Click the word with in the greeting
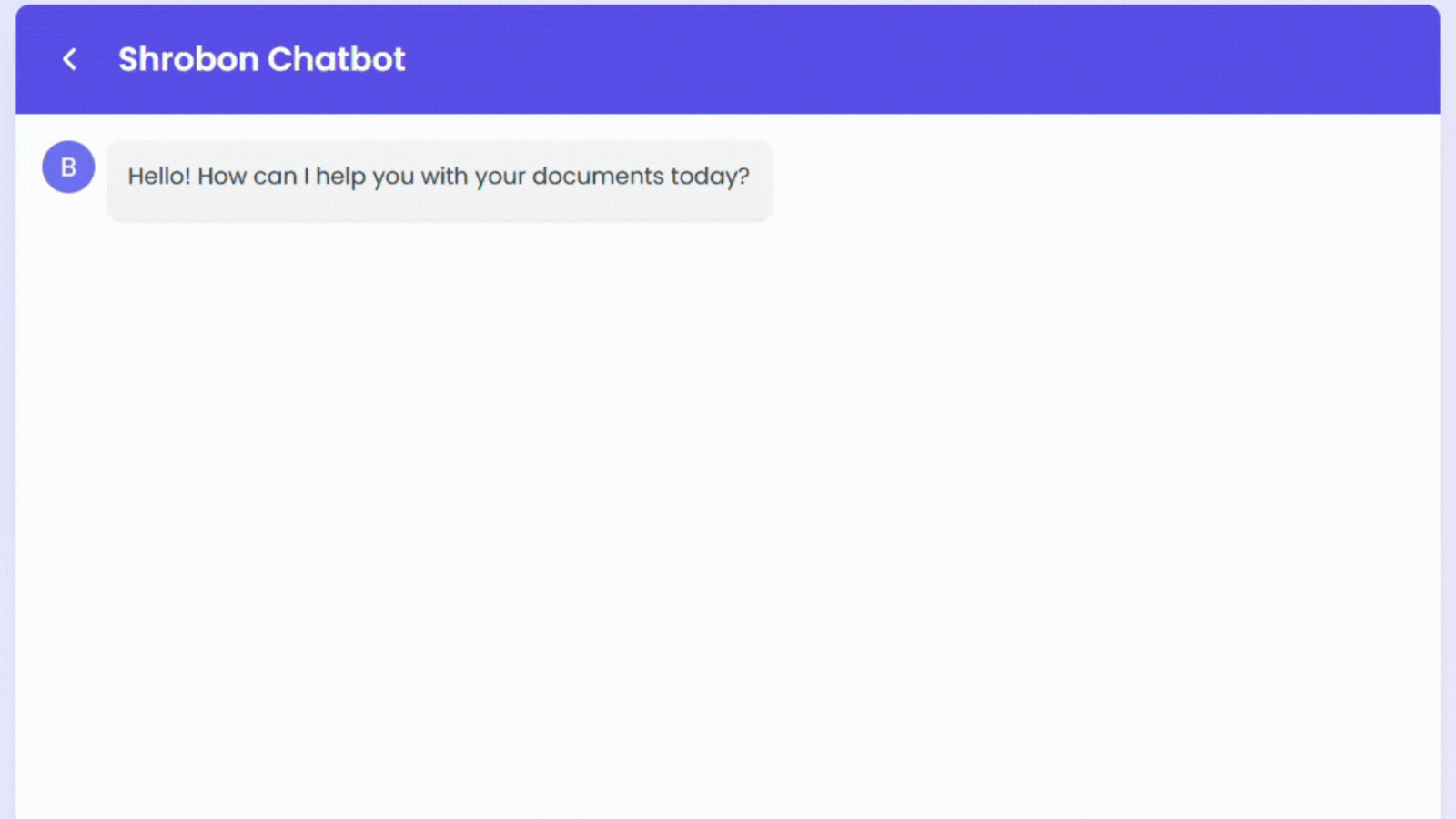The height and width of the screenshot is (819, 1456). point(443,177)
